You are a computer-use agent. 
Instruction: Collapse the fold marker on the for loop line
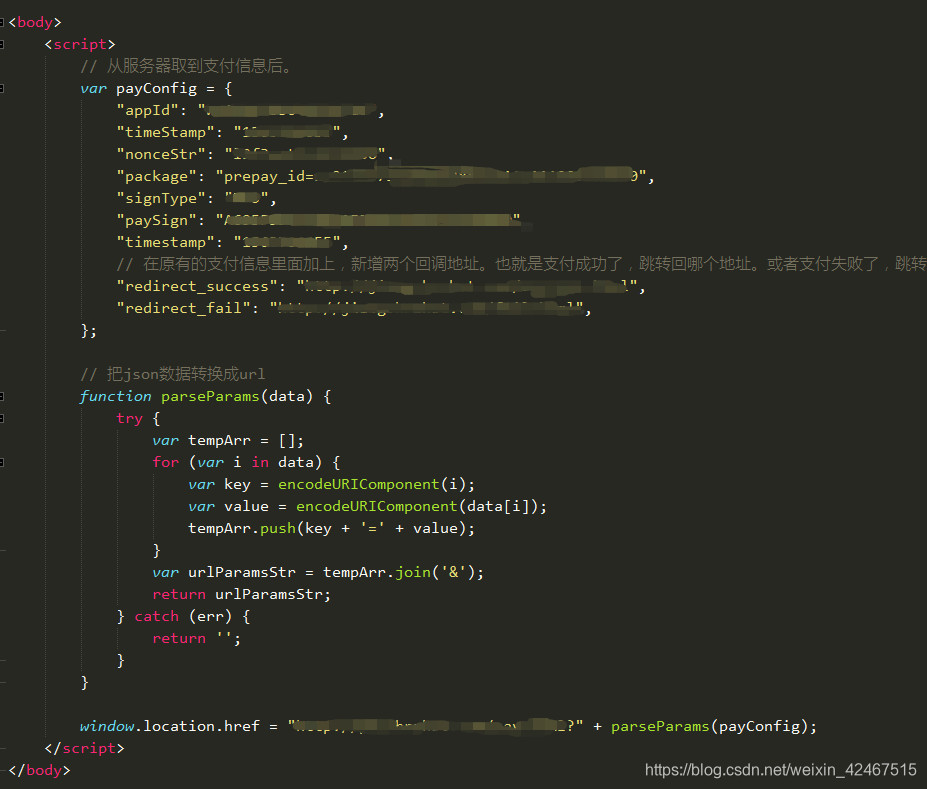[x=2, y=463]
